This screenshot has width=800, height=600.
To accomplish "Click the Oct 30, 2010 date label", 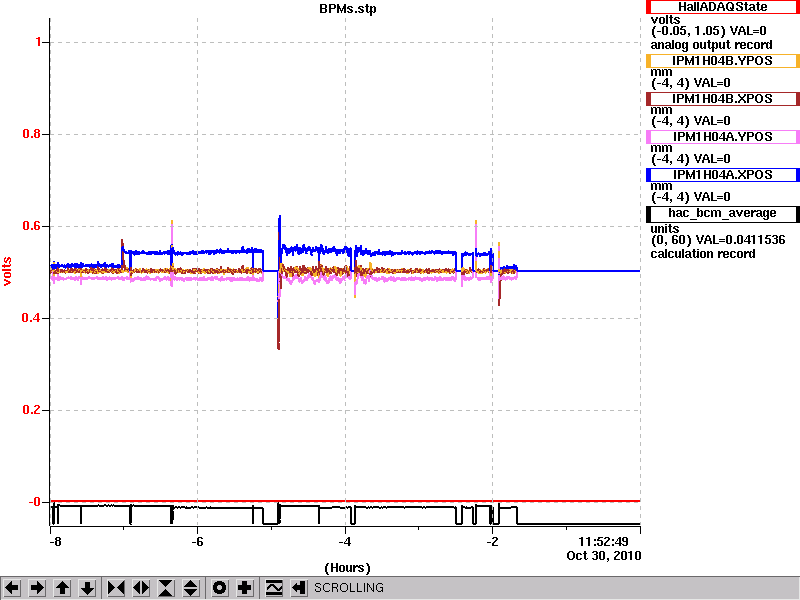I will coord(604,556).
